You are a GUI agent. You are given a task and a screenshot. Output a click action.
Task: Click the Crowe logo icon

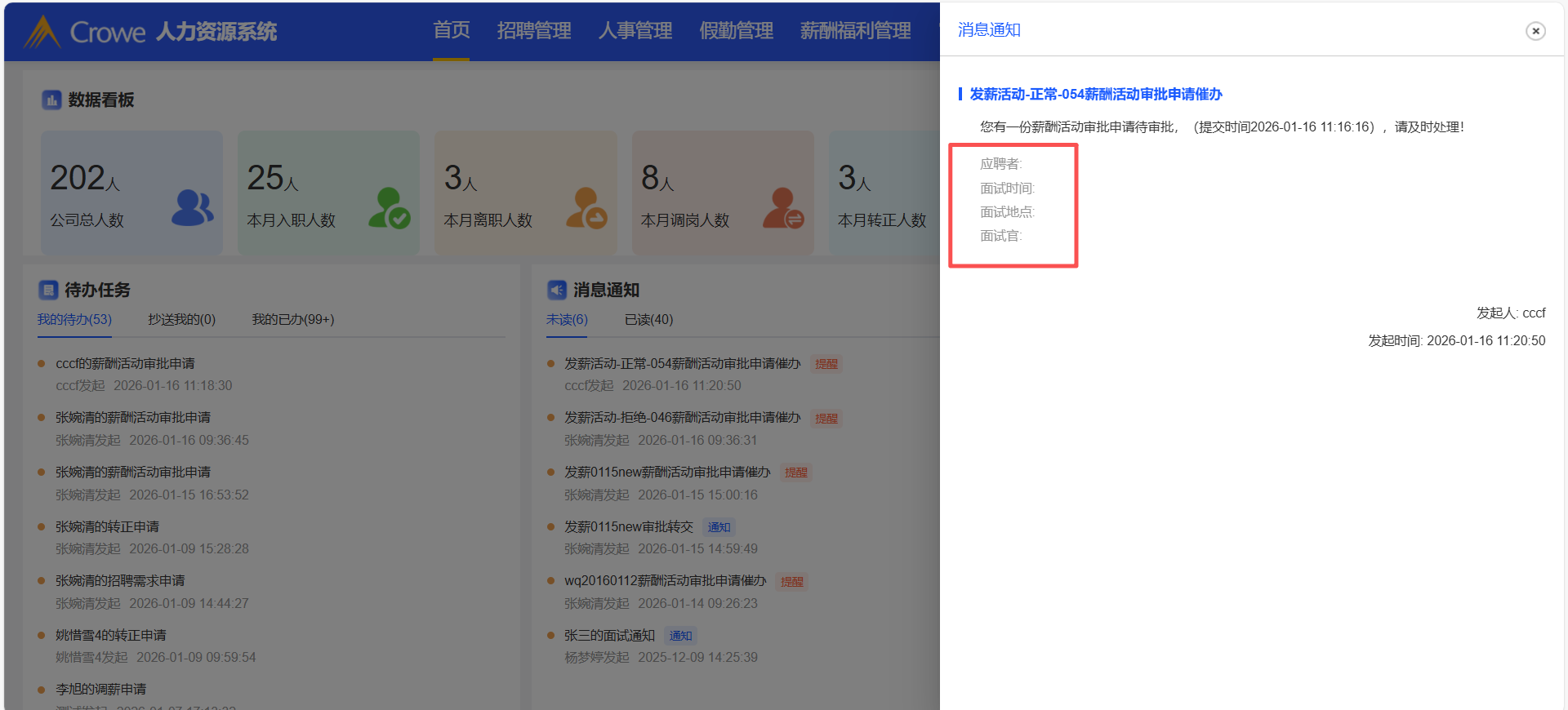click(x=42, y=32)
